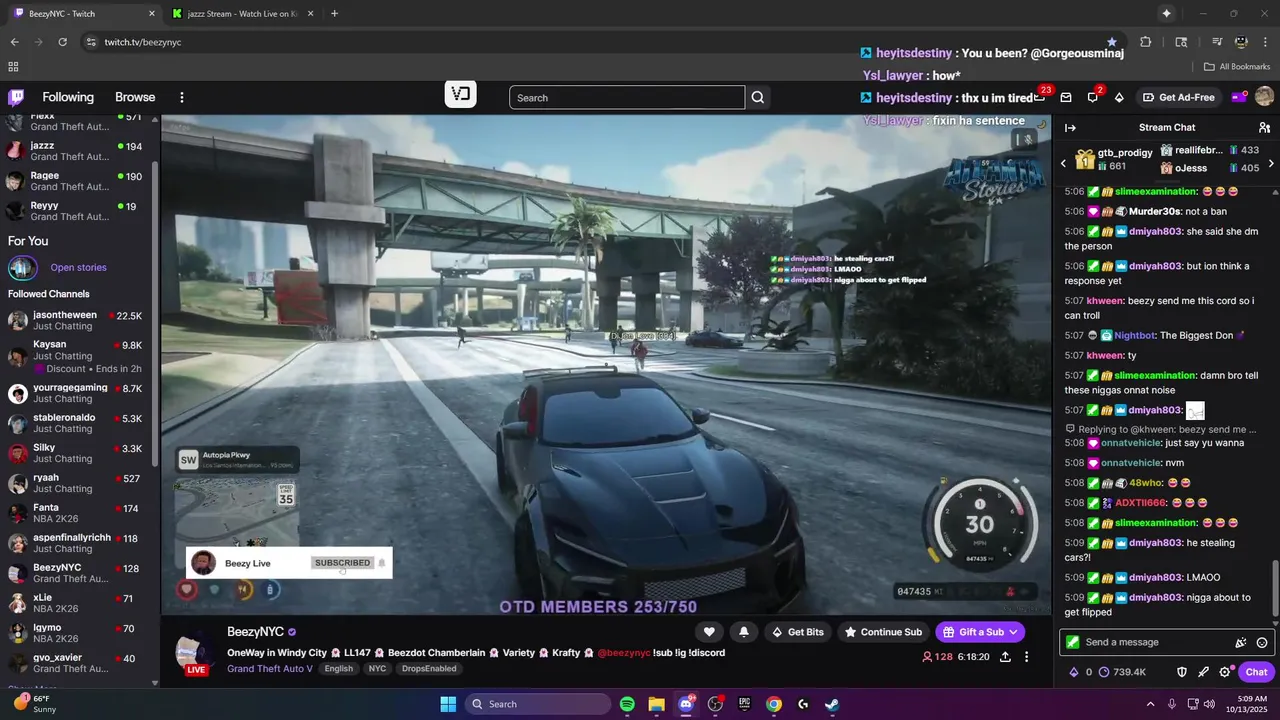Send message with the Chat button
The height and width of the screenshot is (720, 1280).
(x=1256, y=672)
